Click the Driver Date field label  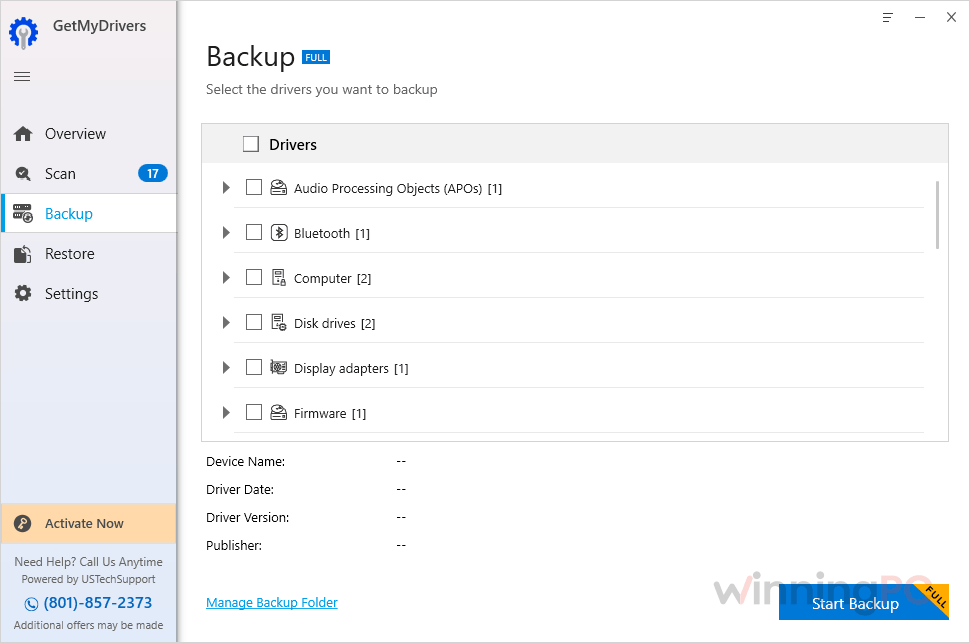click(x=240, y=490)
